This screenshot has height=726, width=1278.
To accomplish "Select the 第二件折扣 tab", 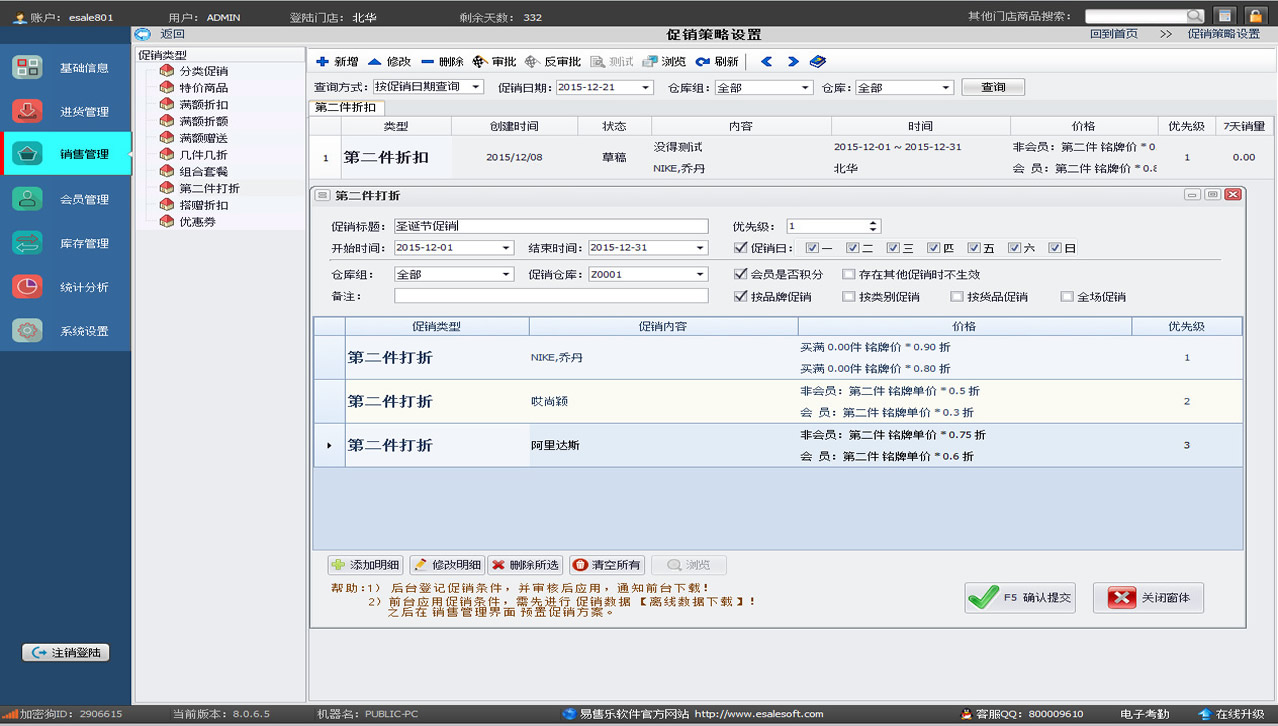I will click(x=346, y=108).
